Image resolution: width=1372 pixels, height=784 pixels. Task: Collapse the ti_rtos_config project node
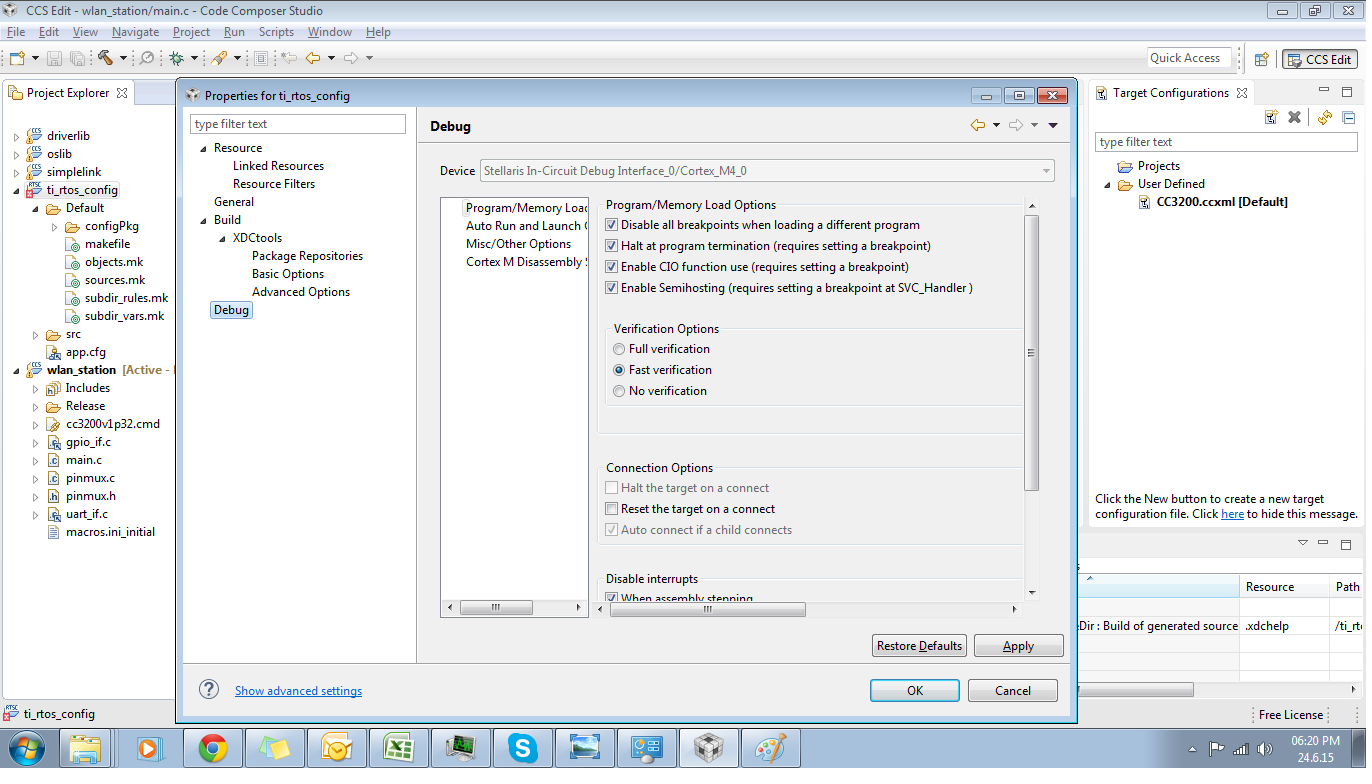pos(16,190)
